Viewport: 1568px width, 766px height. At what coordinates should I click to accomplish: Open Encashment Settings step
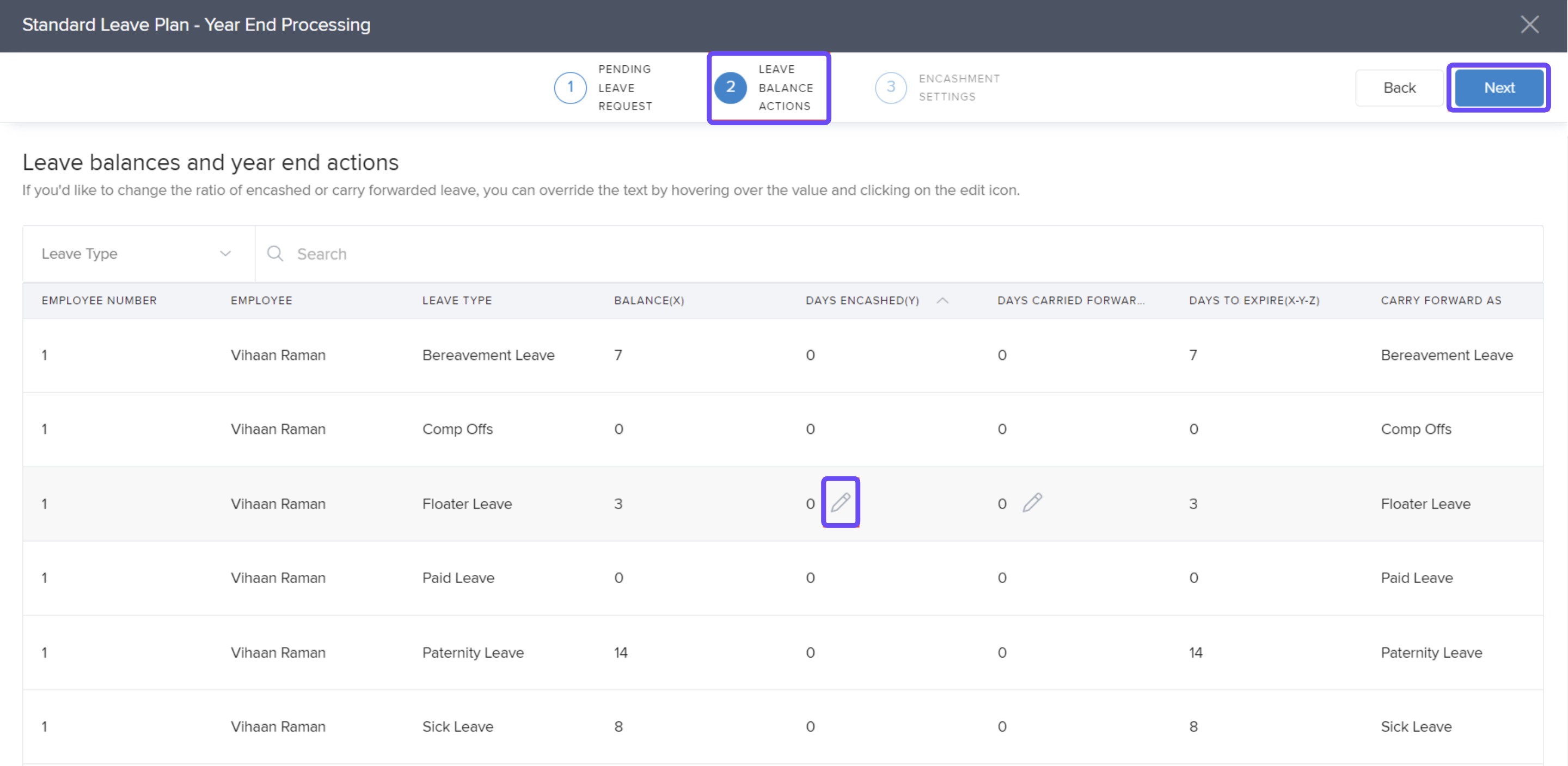point(959,87)
